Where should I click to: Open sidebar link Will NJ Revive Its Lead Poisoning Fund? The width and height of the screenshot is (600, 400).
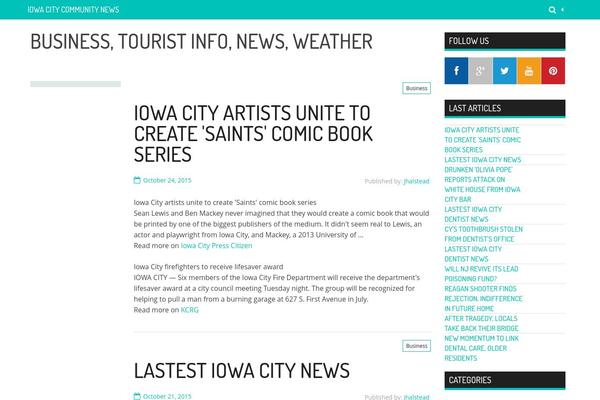coord(481,274)
